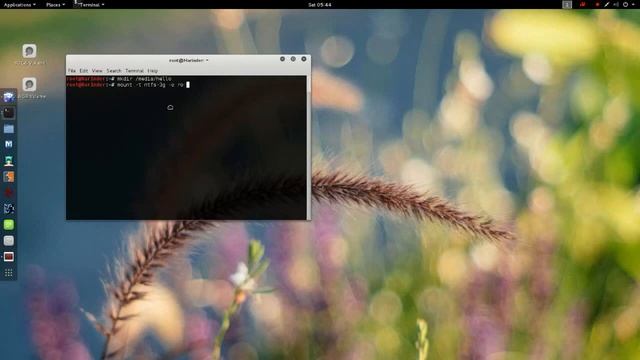Viewport: 640px width, 360px height.
Task: Click the Sat 05:44 clock
Action: (320, 4)
